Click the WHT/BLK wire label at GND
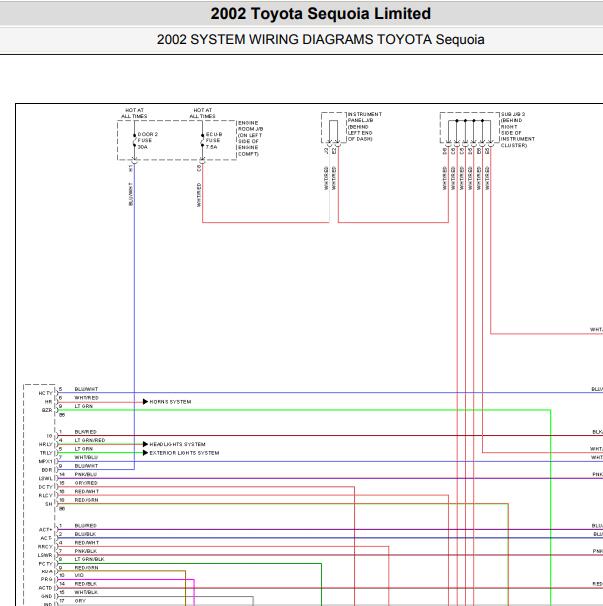 click(x=86, y=592)
